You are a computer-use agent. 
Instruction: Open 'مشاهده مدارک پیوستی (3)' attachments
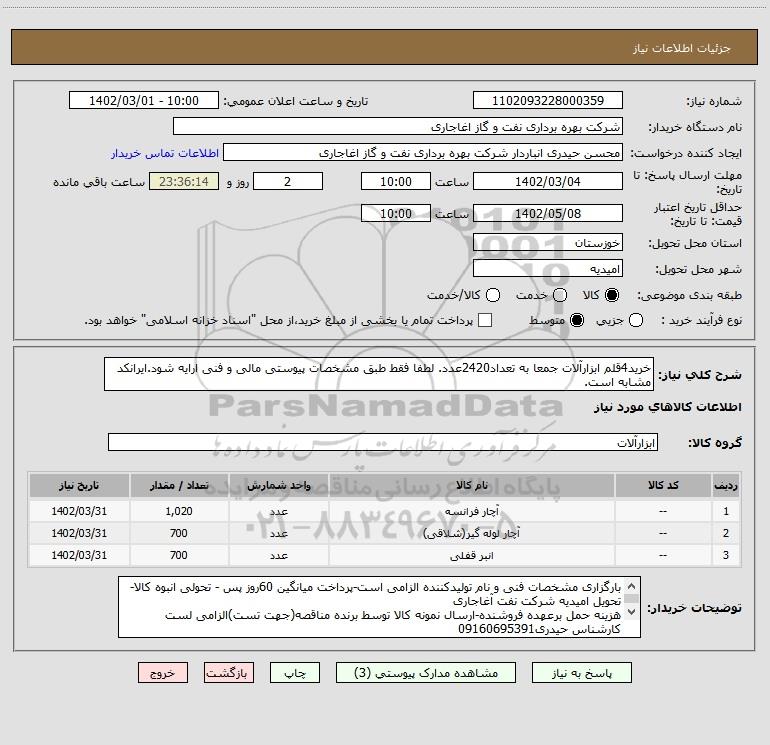pyautogui.click(x=426, y=672)
